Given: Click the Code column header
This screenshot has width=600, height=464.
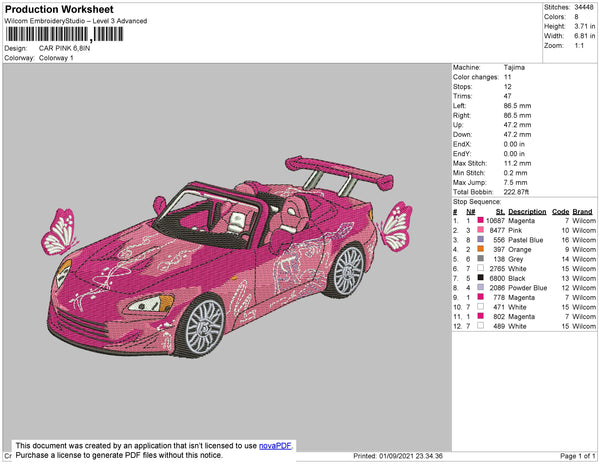Looking at the screenshot, I should 560,211.
